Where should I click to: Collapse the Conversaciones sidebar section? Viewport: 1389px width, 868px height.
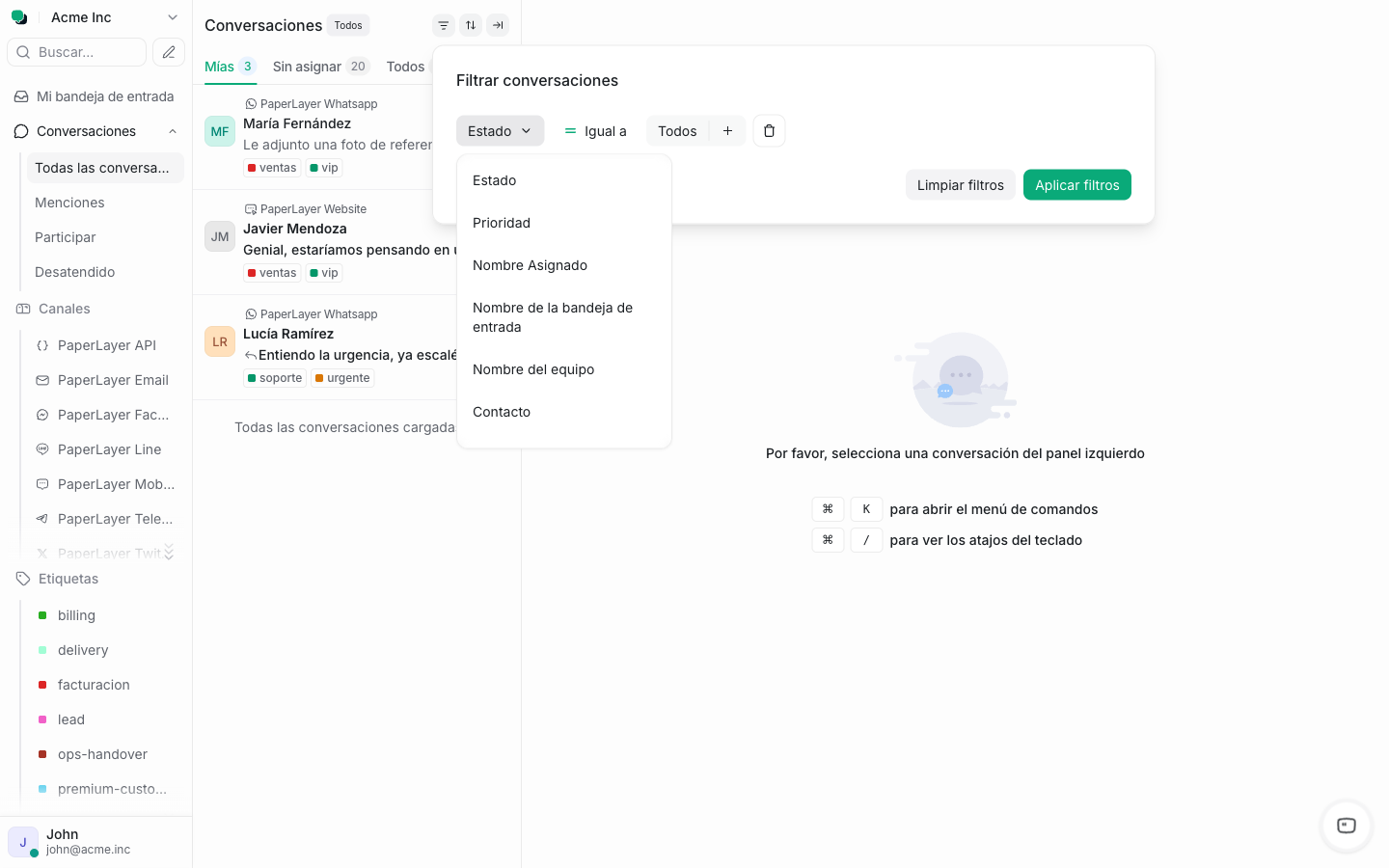tap(173, 131)
